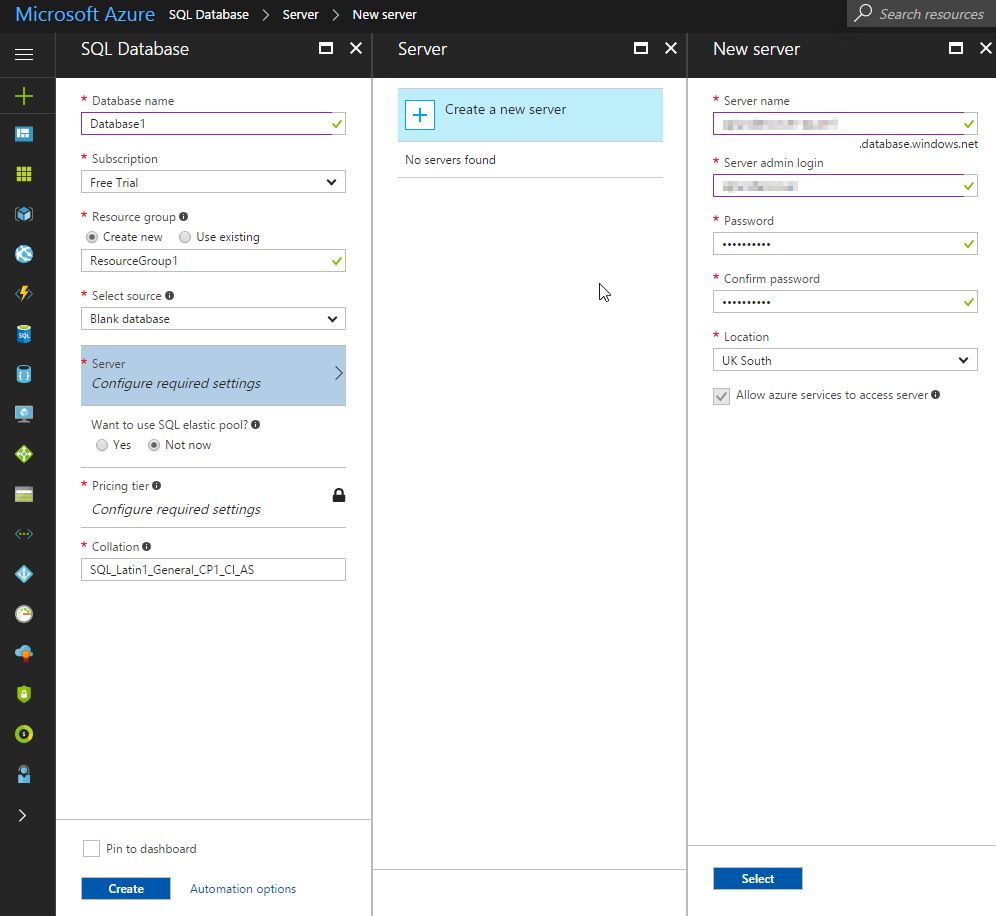The width and height of the screenshot is (996, 916).
Task: Open Pricing tier Configure required settings
Action: [213, 498]
